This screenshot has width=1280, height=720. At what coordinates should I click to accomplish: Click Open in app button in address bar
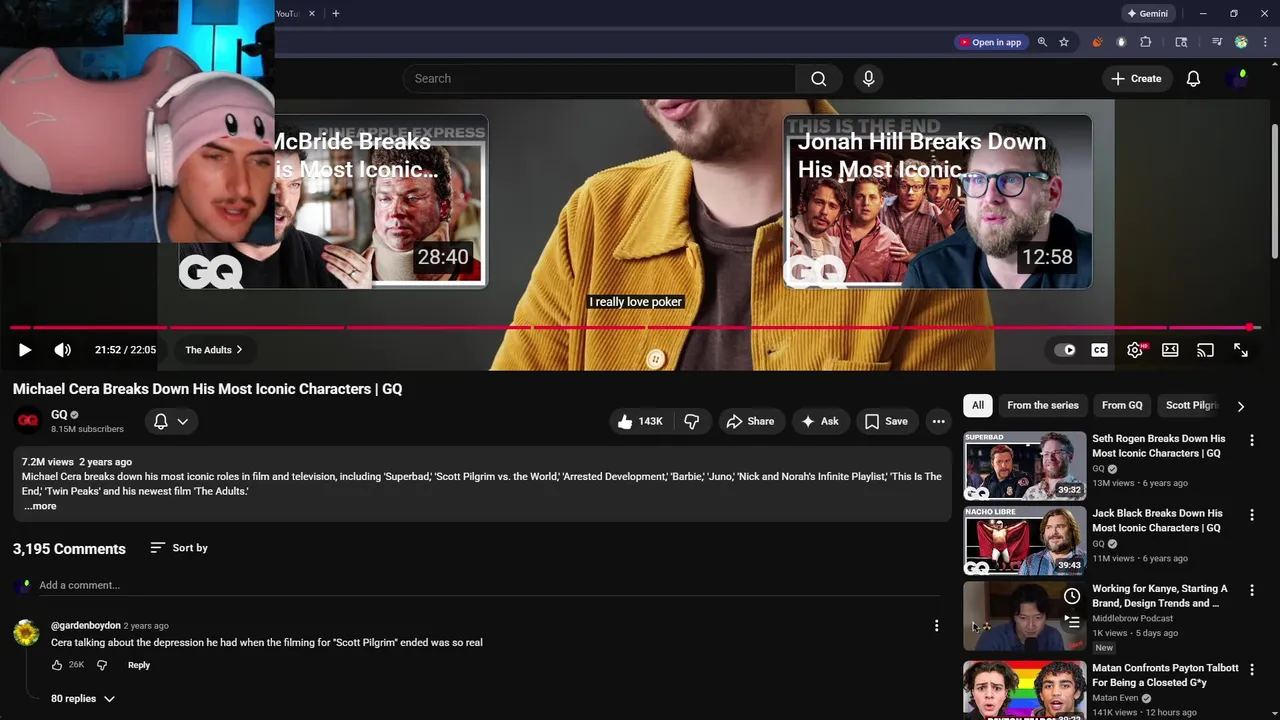tap(991, 42)
